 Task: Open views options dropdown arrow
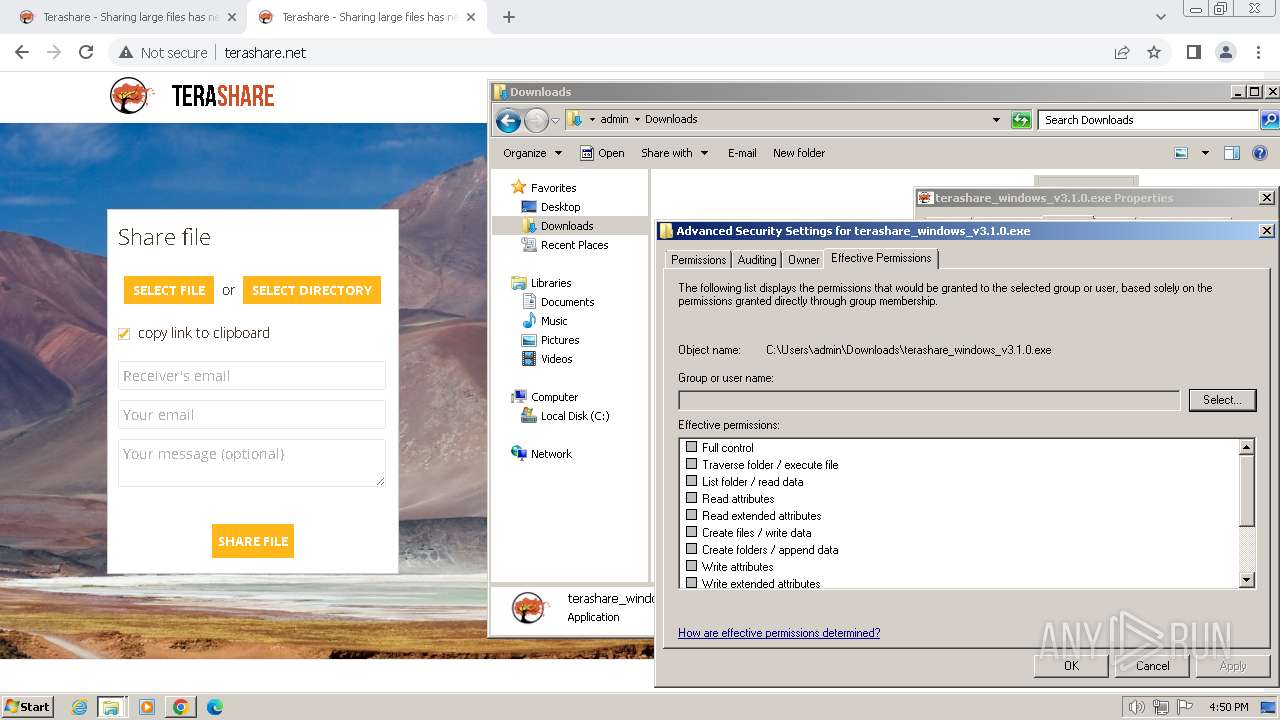1205,153
